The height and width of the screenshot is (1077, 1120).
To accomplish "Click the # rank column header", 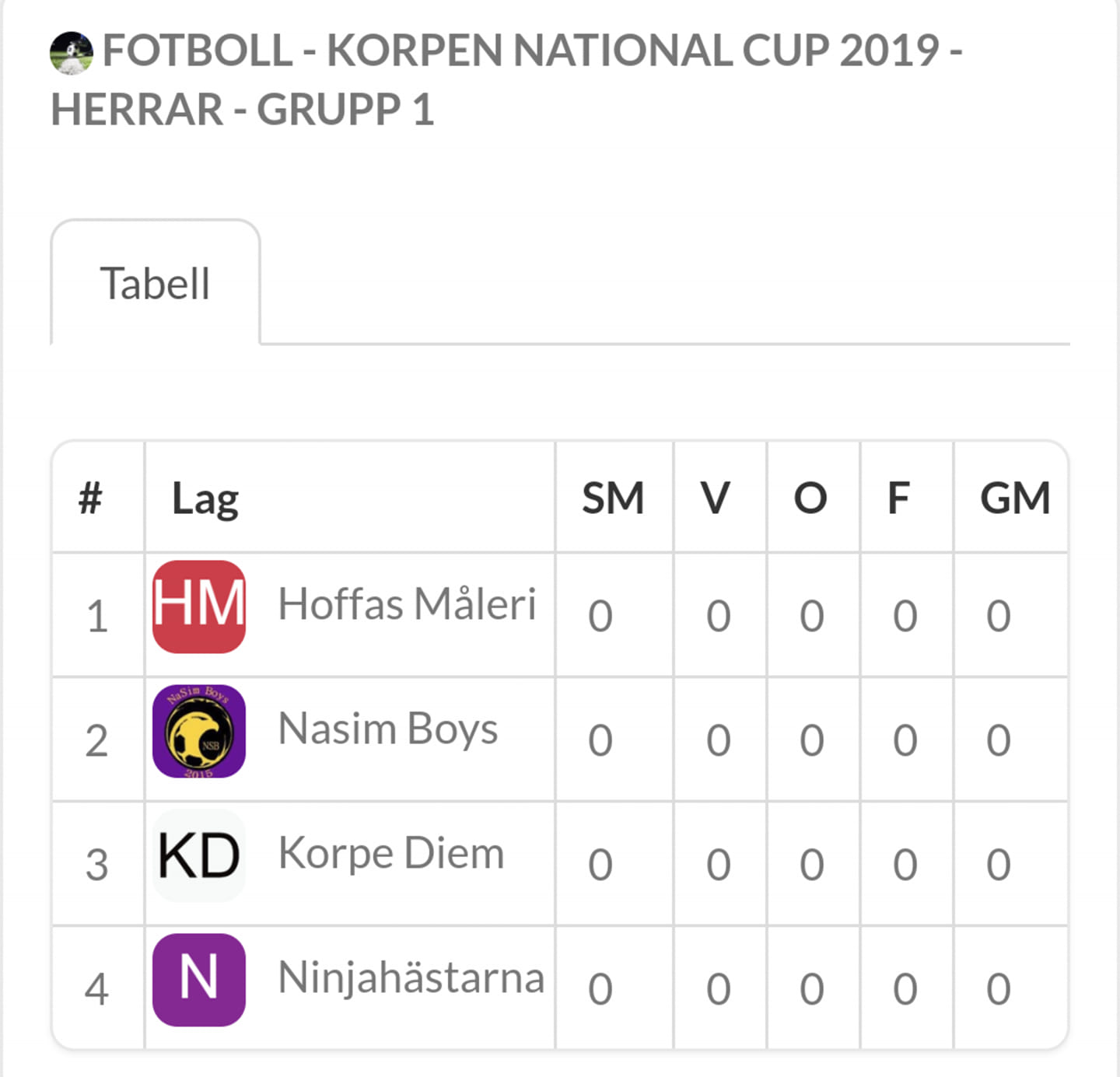I will (x=90, y=498).
